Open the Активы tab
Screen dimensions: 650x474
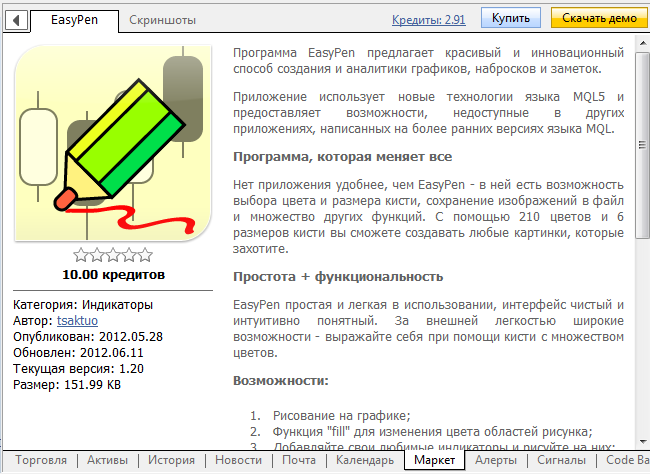pyautogui.click(x=107, y=460)
